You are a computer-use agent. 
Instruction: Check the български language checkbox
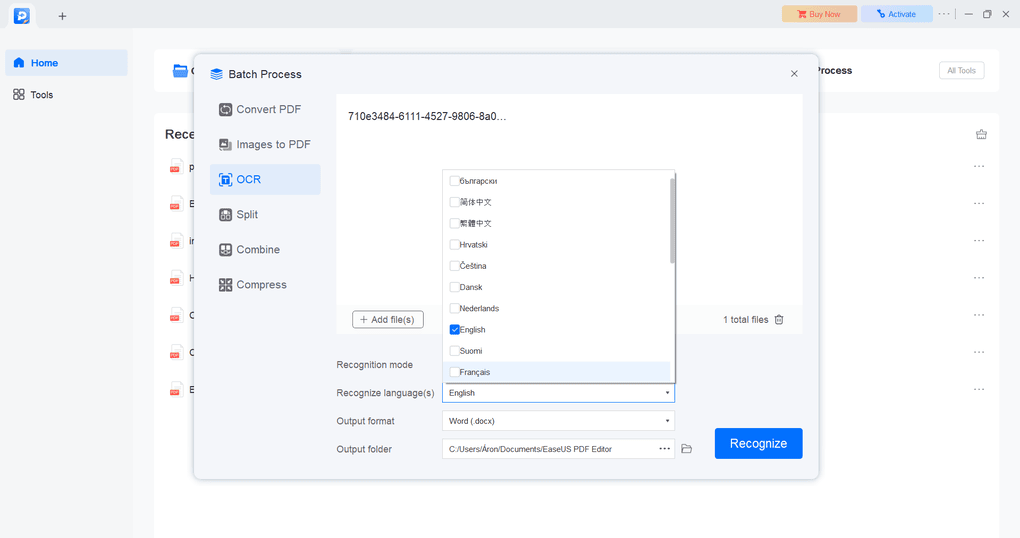coord(454,181)
